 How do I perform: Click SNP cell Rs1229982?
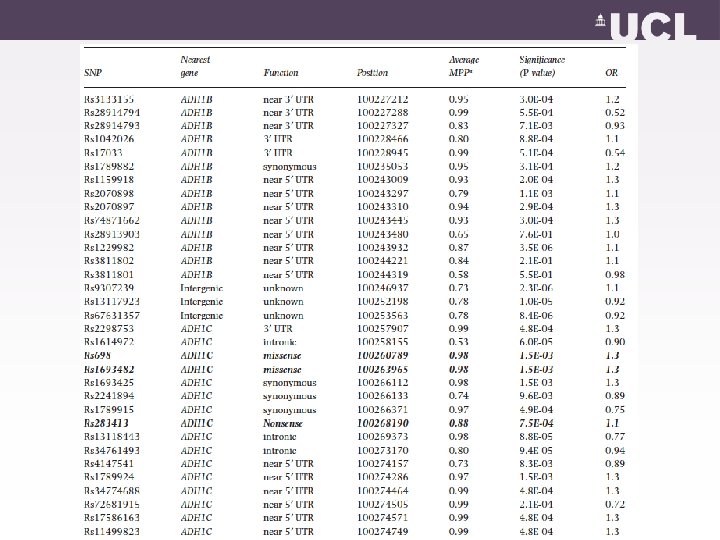coord(109,248)
